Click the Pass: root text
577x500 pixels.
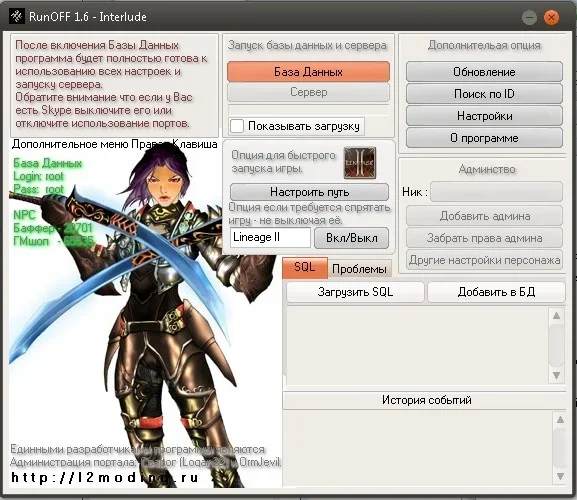tap(39, 189)
